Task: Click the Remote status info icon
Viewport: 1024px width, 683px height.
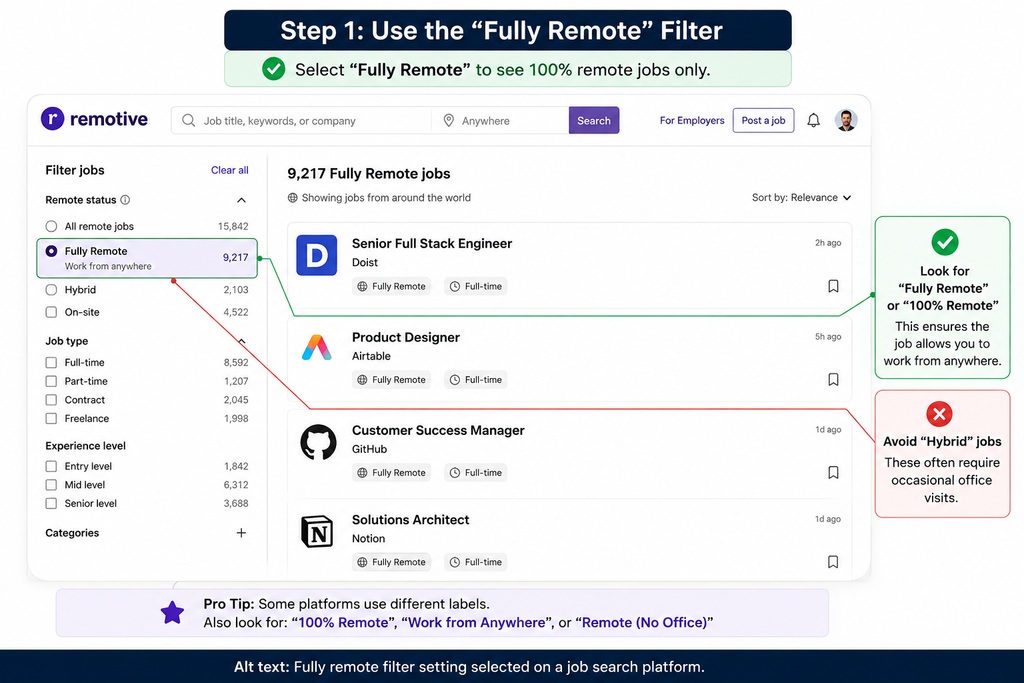Action: [x=125, y=200]
